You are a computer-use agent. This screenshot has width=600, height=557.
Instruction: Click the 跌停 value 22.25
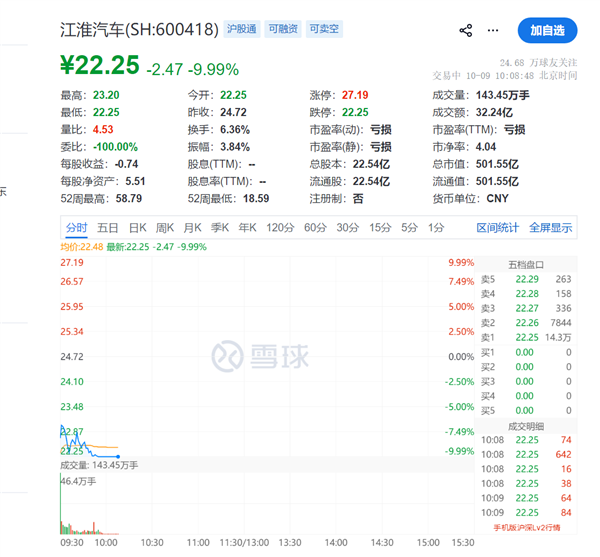(x=355, y=112)
